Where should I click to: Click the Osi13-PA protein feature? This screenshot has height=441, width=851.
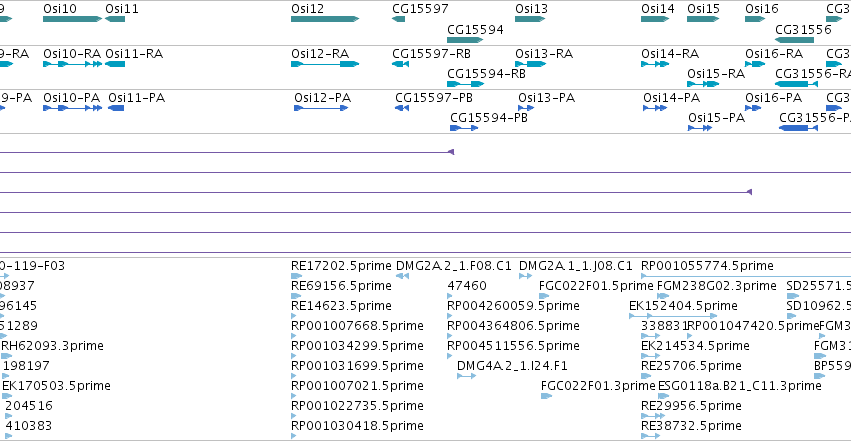click(526, 108)
